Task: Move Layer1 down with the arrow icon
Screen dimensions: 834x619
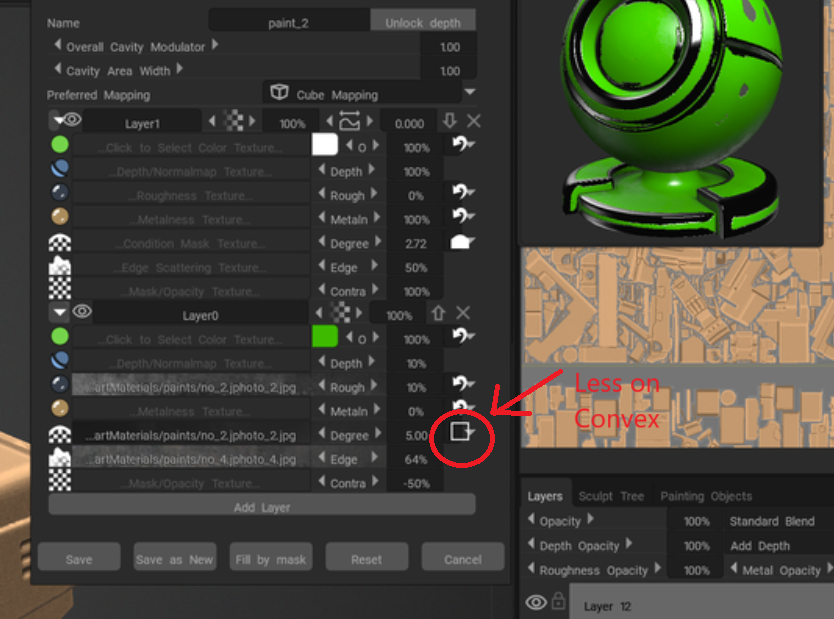Action: [x=450, y=121]
